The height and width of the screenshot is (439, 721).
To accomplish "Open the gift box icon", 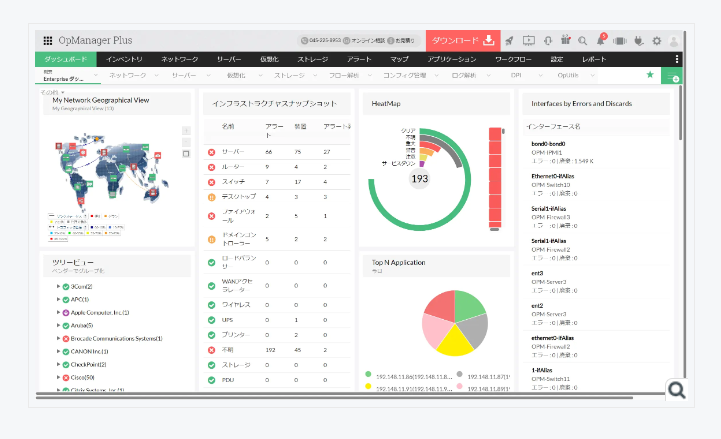I will (x=566, y=40).
